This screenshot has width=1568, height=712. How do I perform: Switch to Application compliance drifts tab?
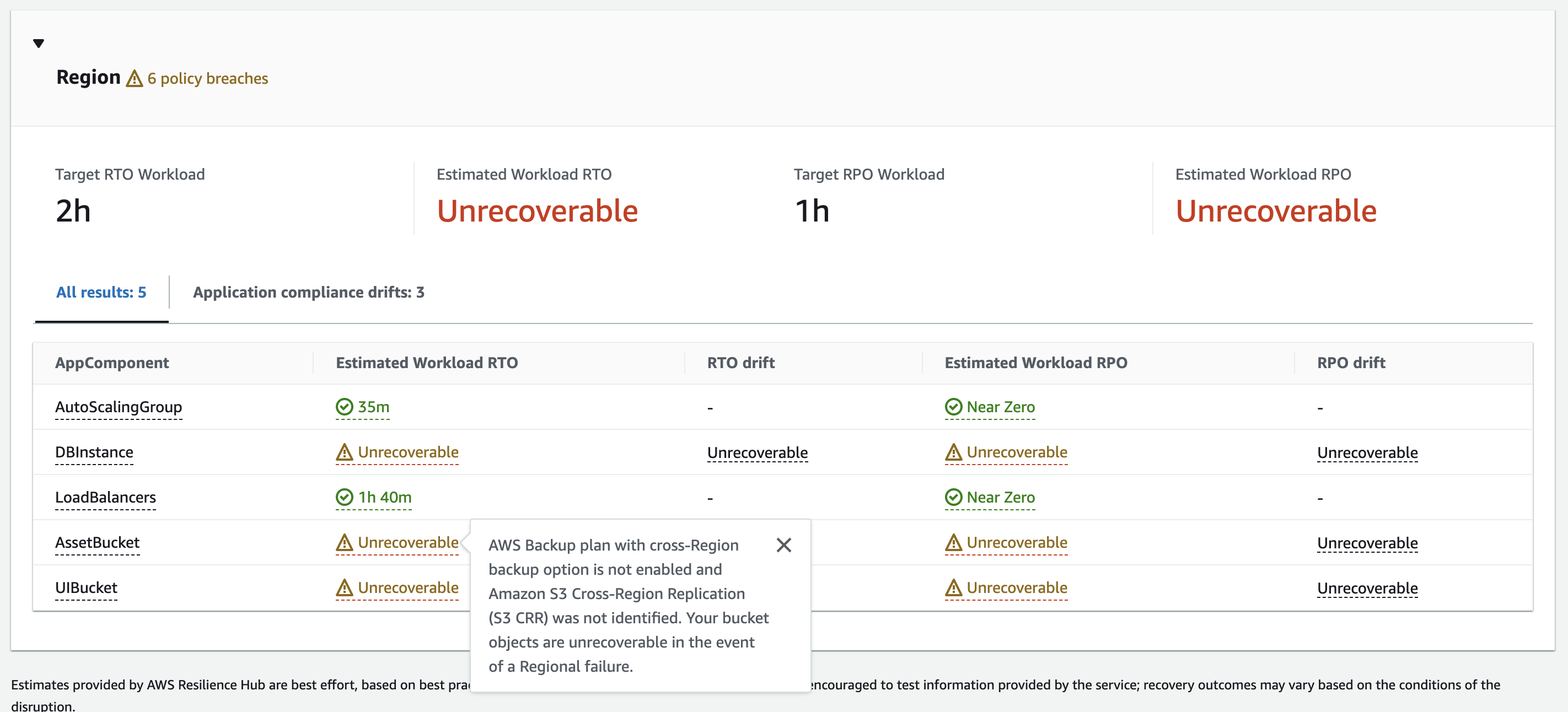click(308, 292)
